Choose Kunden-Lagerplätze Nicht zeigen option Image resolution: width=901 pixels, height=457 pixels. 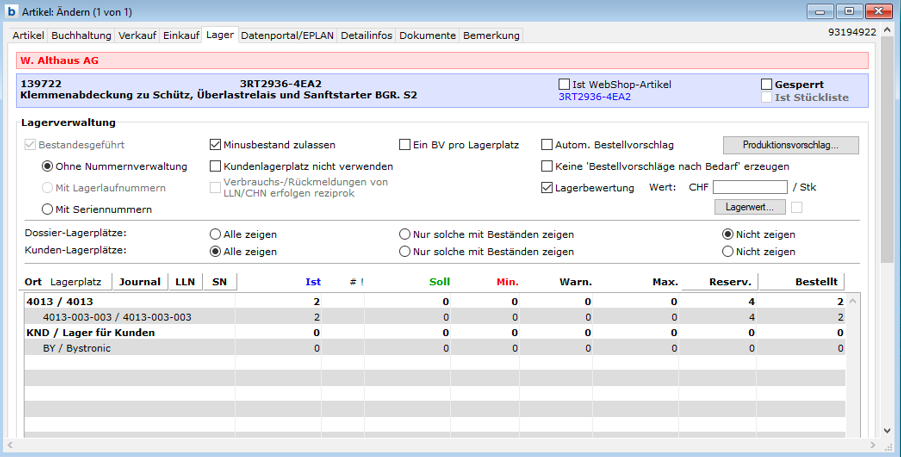coord(727,252)
